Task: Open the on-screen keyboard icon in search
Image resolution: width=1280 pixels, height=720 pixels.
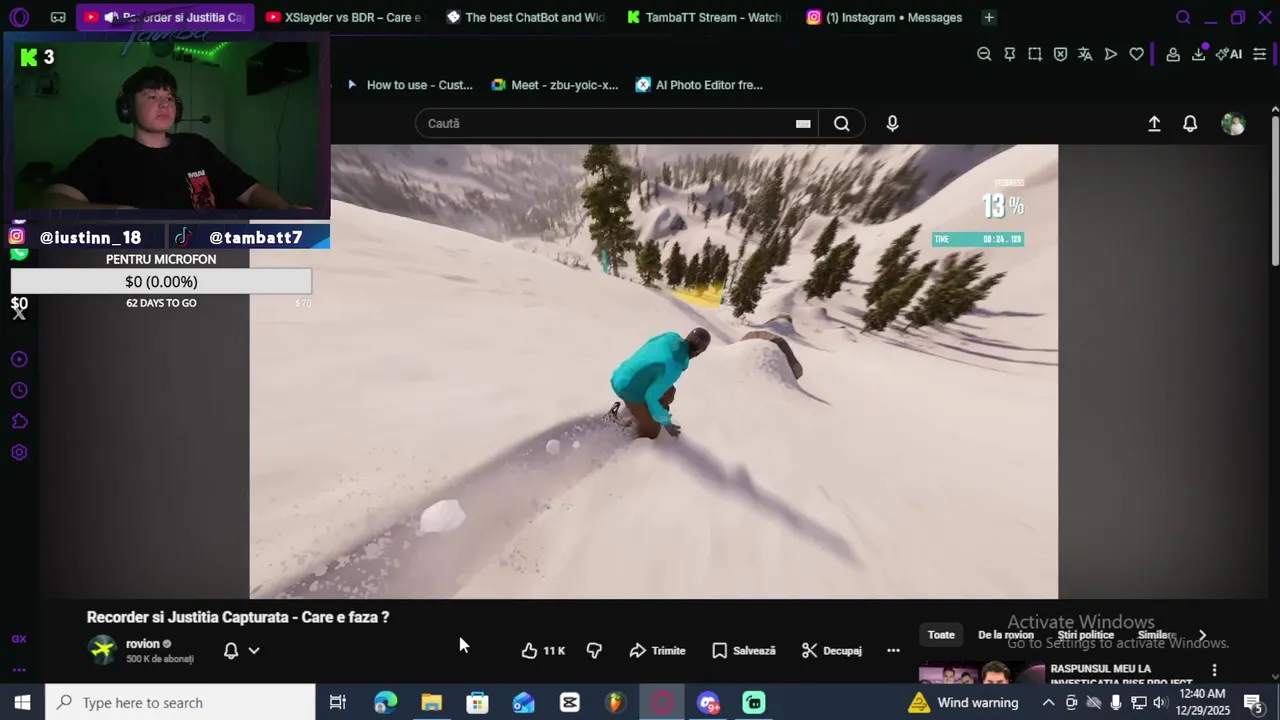Action: (803, 124)
